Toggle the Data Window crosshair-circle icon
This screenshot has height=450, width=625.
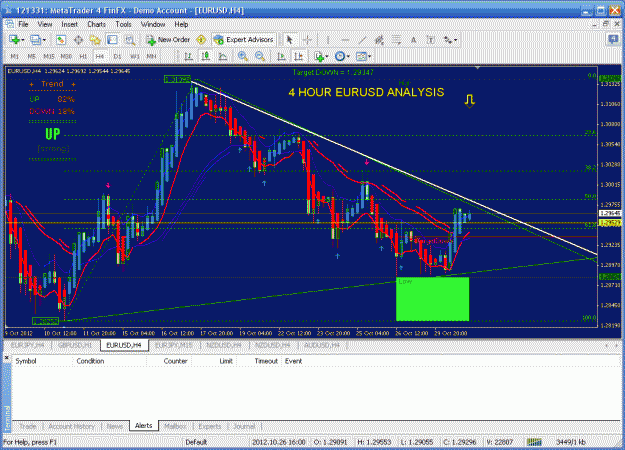pos(78,39)
